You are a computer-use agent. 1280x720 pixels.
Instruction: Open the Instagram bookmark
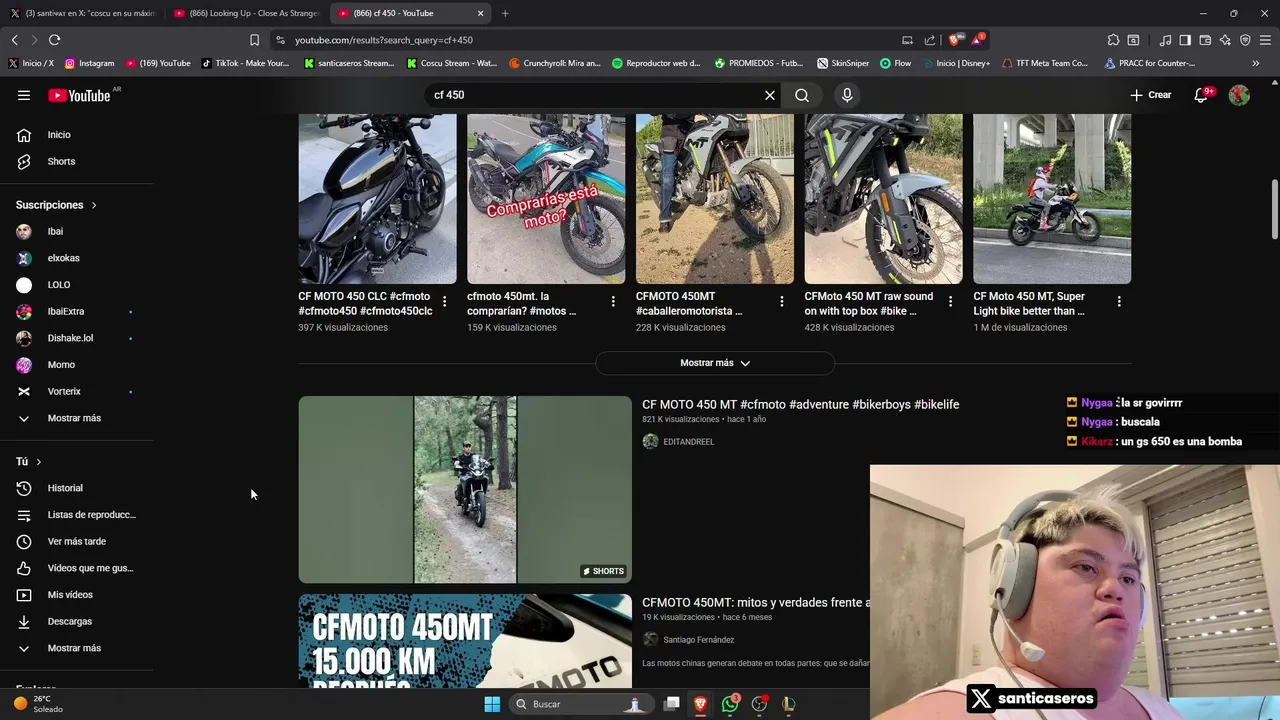tap(89, 63)
